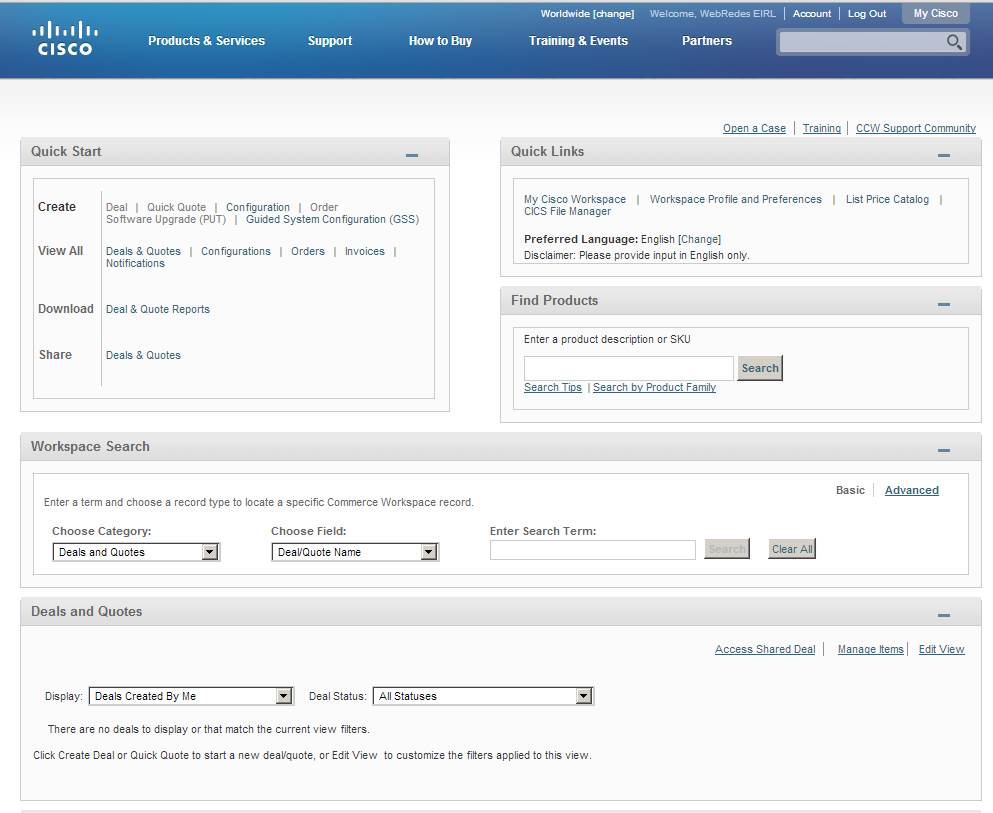This screenshot has height=813, width=993.
Task: Open Access Shared Deal
Action: click(765, 649)
